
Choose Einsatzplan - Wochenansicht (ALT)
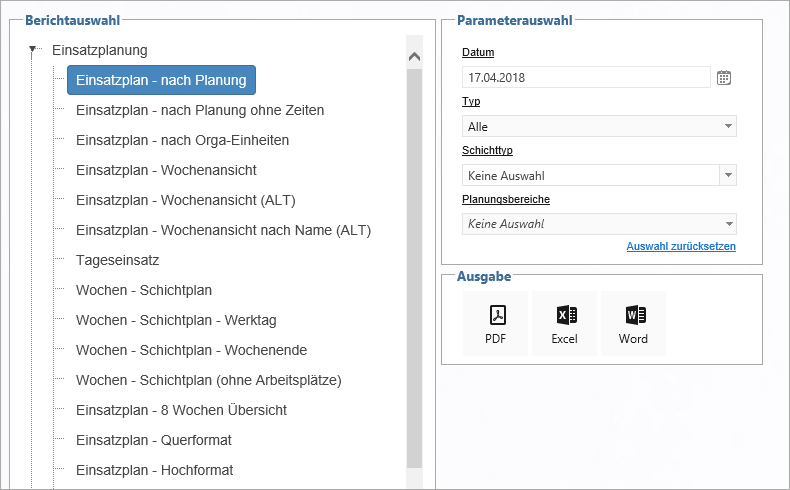[185, 200]
